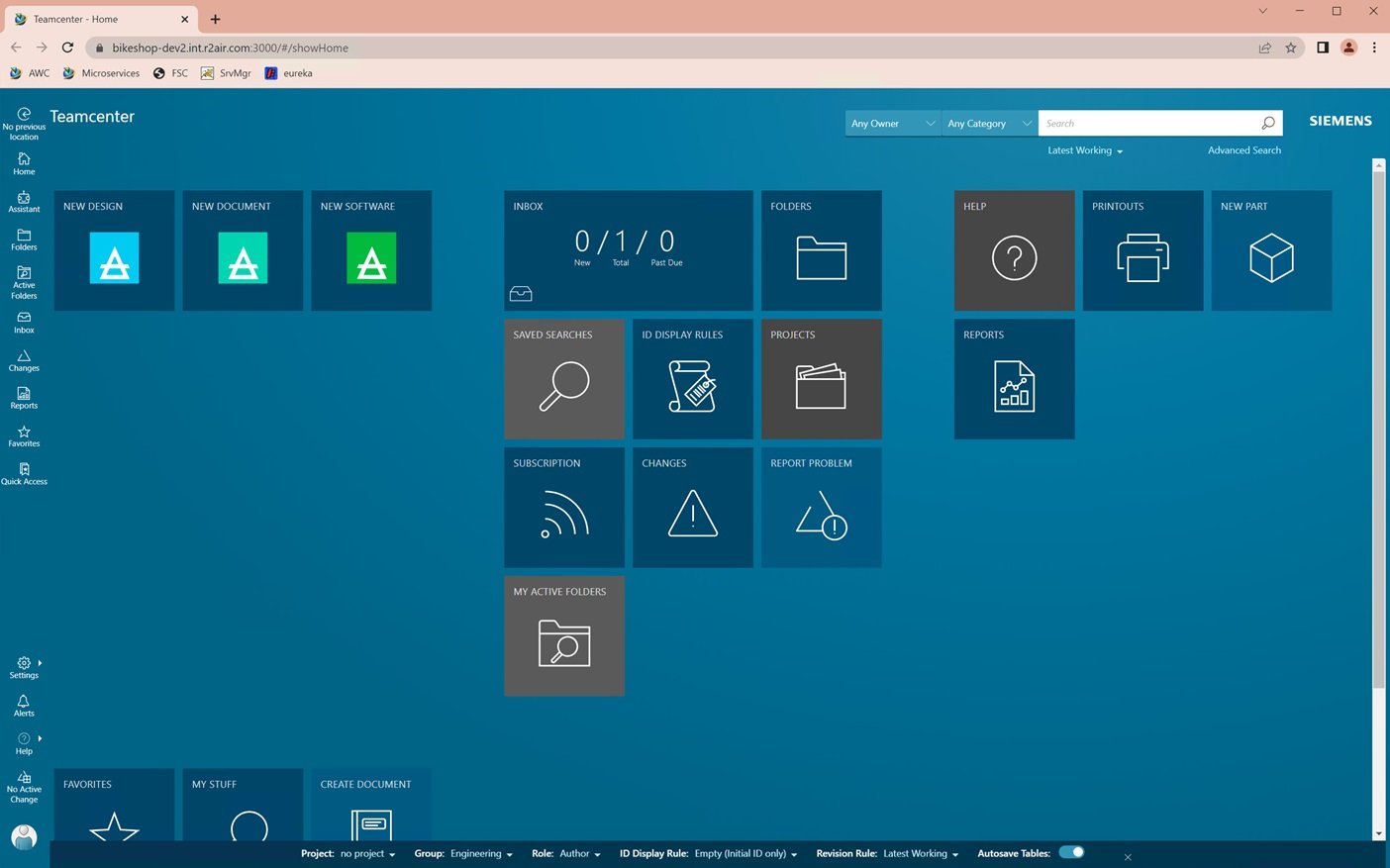Open the Any Owner dropdown
Viewport: 1390px width, 868px height.
tap(889, 123)
